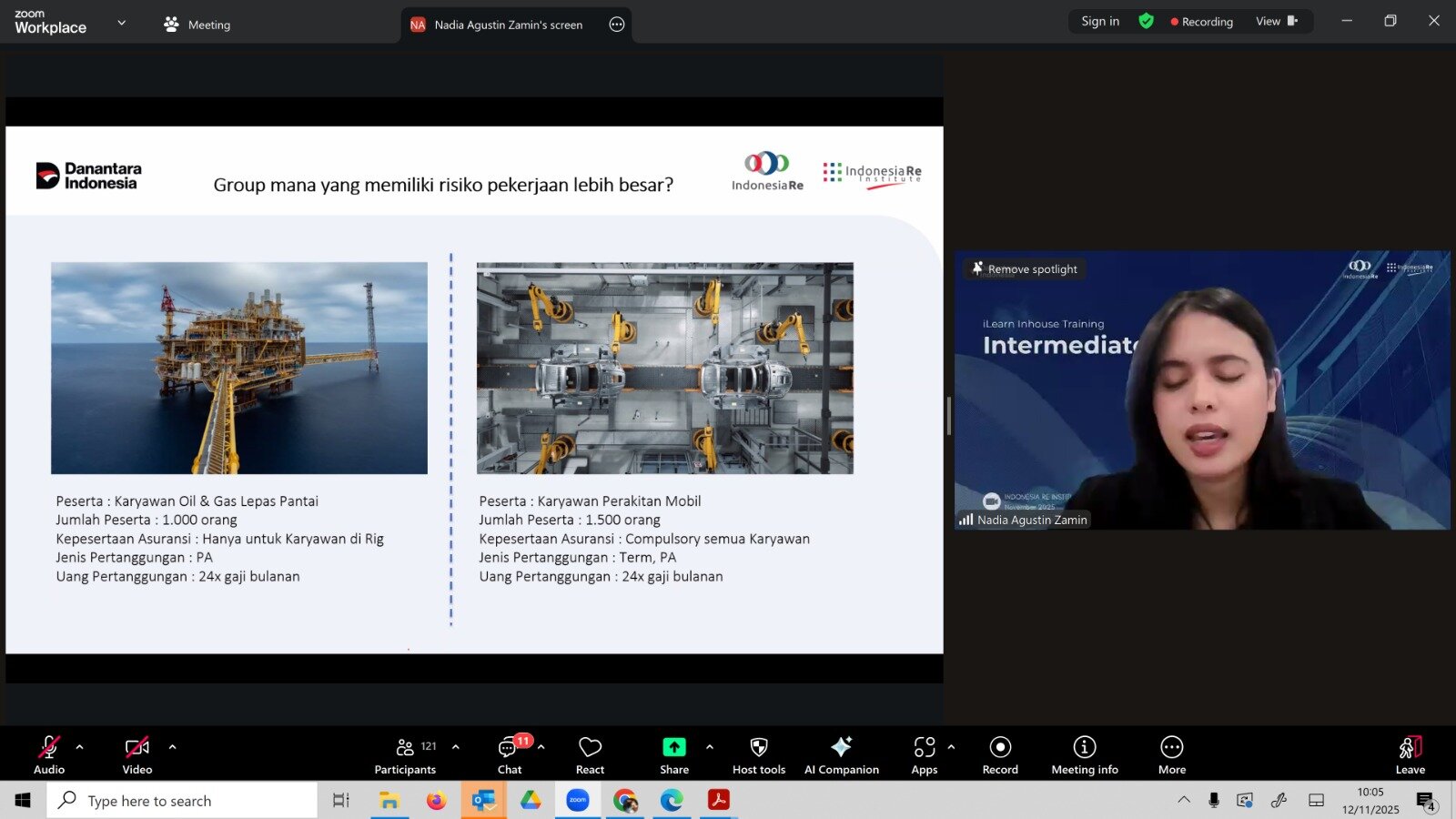This screenshot has height=819, width=1456.
Task: Expand audio options arrow next to Audio
Action: [80, 747]
